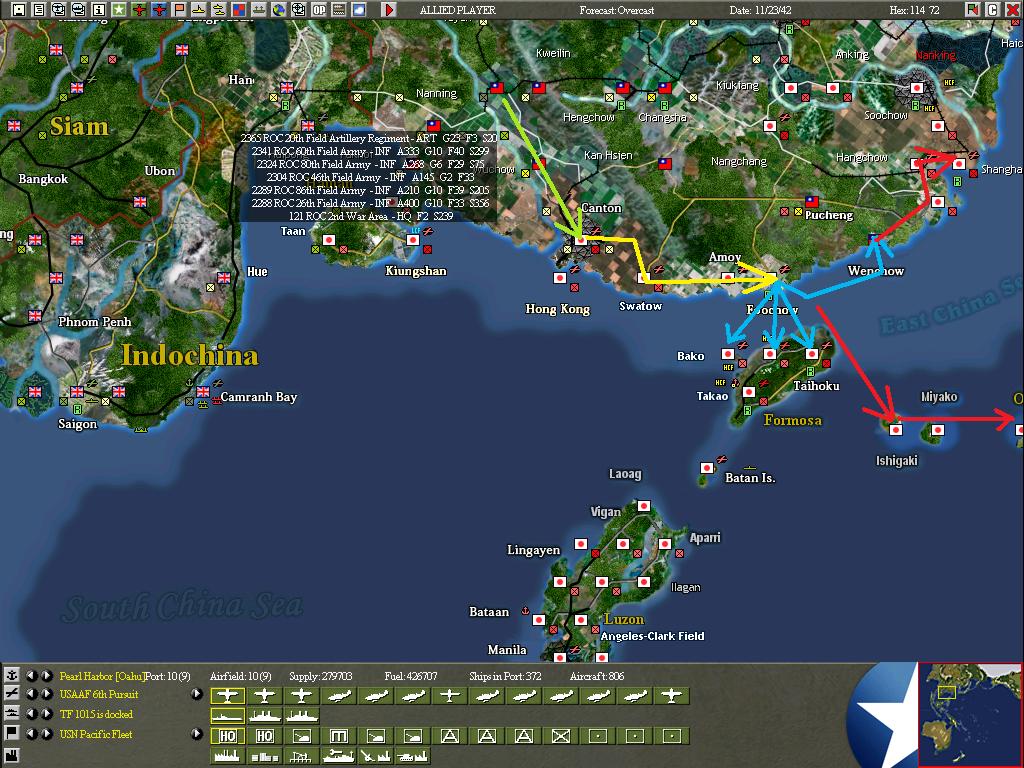The width and height of the screenshot is (1024, 768).
Task: Select the third ship icon in task force row
Action: click(x=301, y=716)
